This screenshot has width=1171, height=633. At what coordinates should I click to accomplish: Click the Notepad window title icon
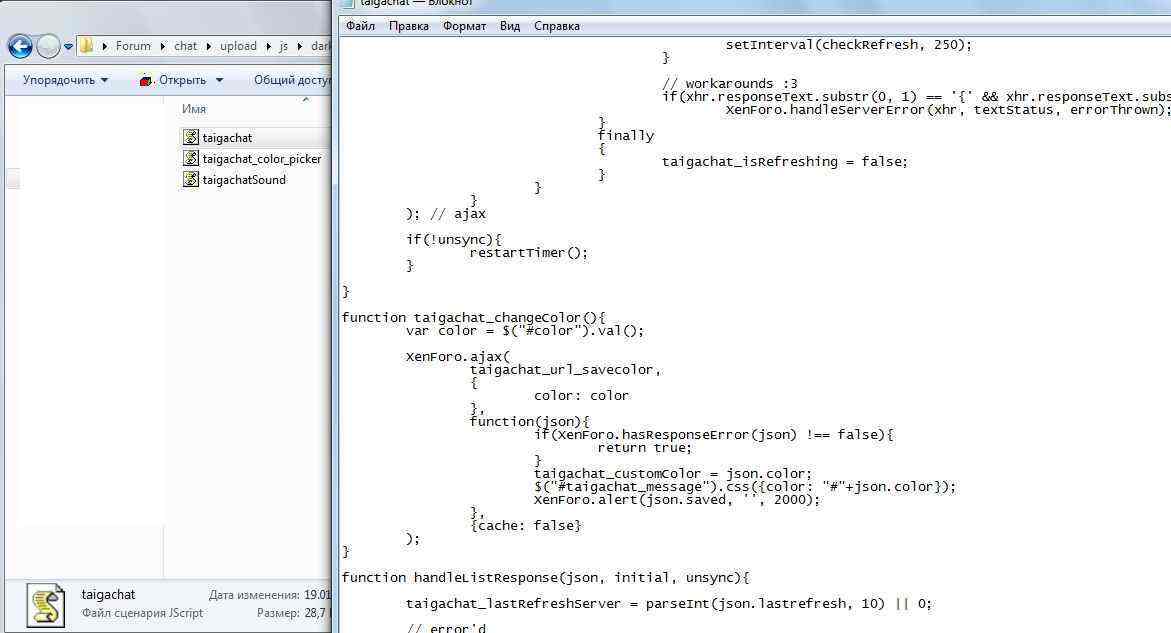point(348,4)
